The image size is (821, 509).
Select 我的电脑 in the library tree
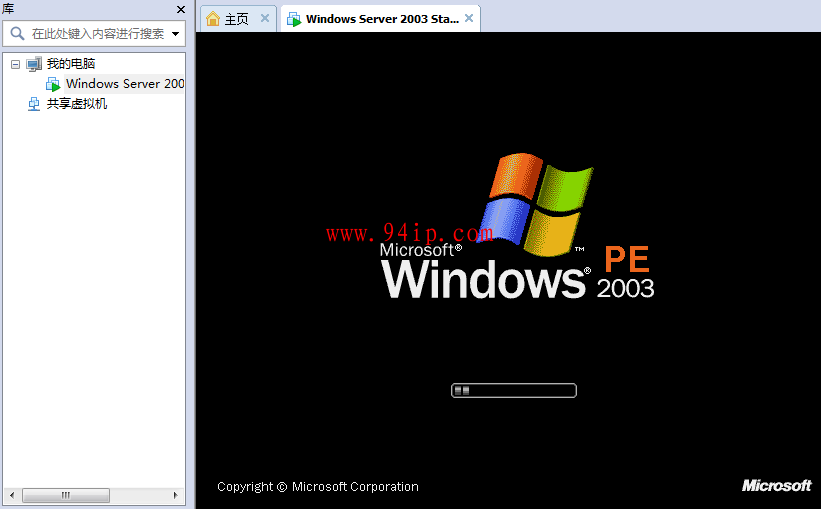pyautogui.click(x=71, y=64)
